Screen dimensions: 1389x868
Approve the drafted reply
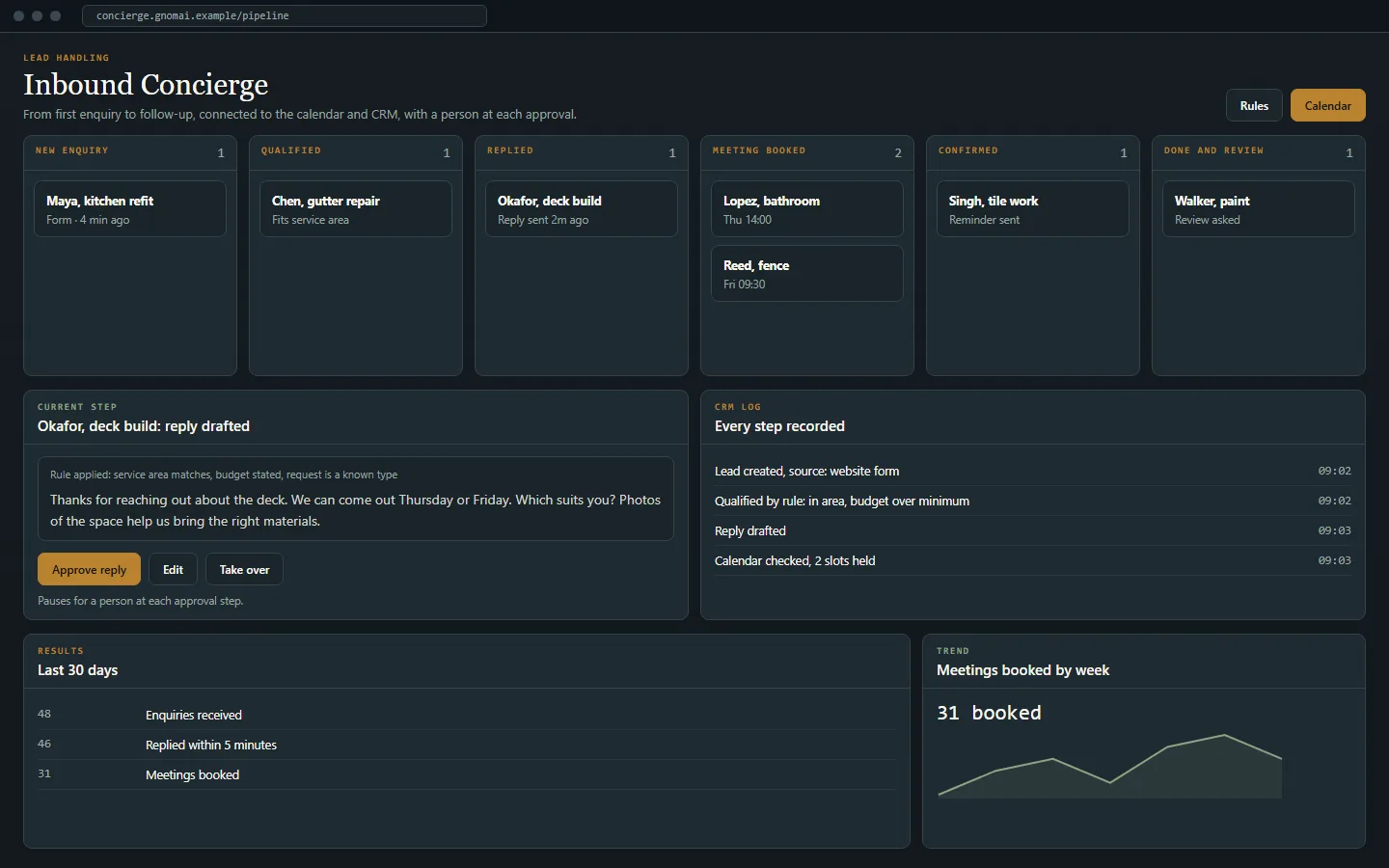(89, 569)
